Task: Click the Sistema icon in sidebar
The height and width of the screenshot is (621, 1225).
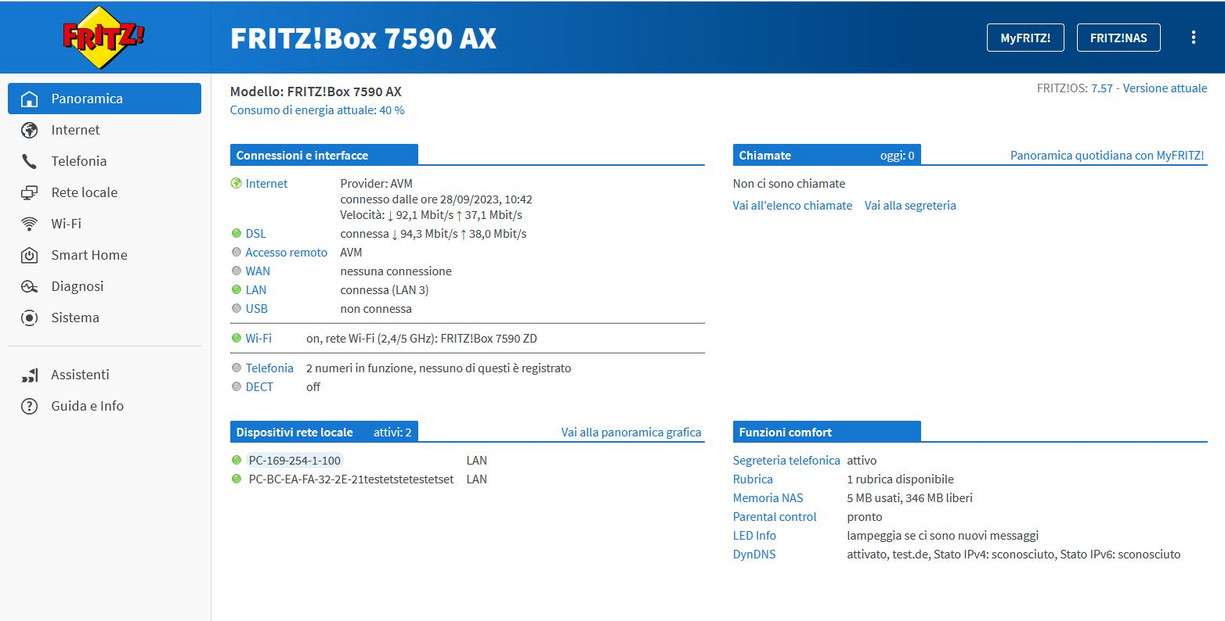Action: [x=30, y=318]
